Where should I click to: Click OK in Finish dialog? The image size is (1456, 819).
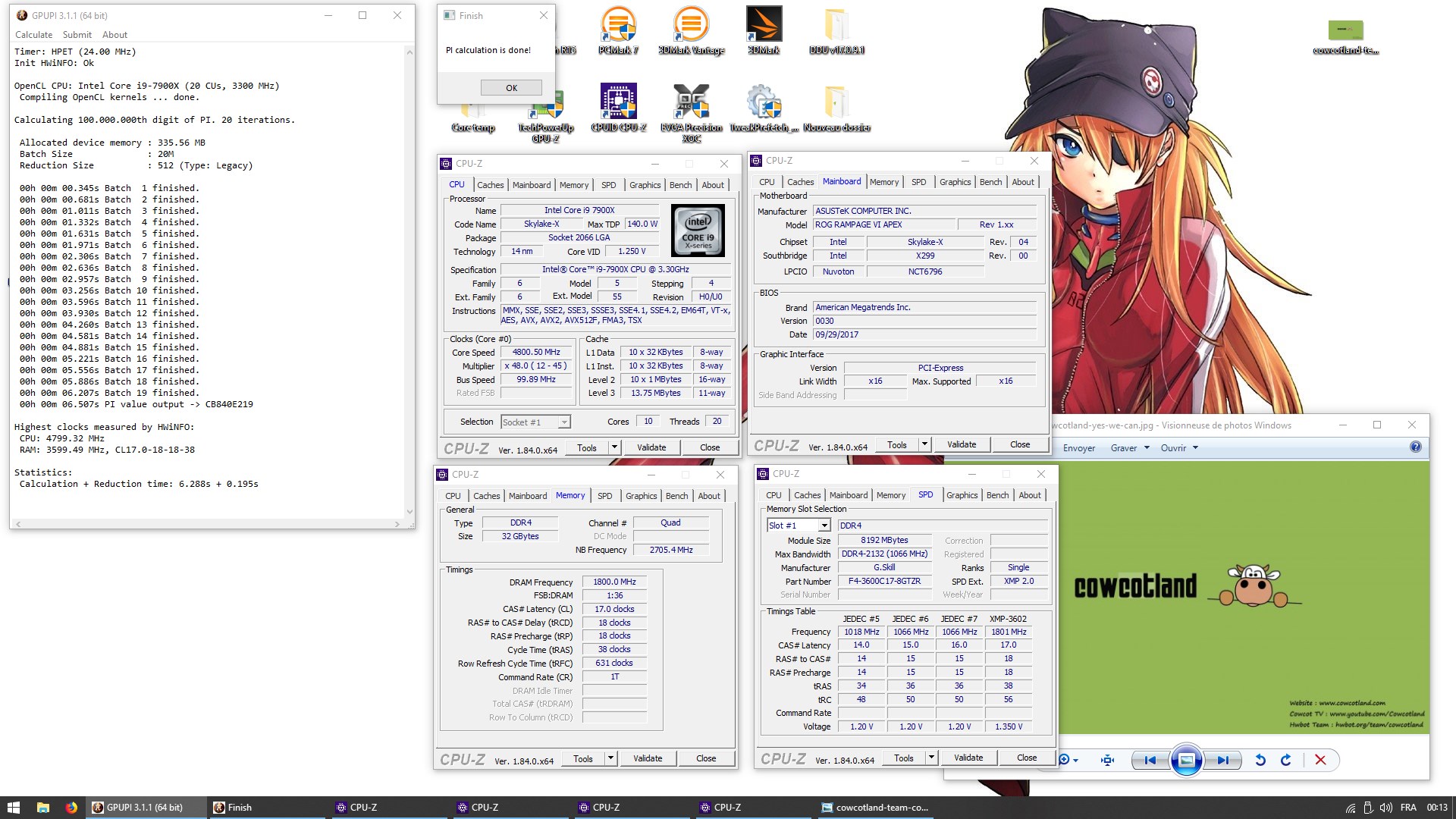pos(511,87)
